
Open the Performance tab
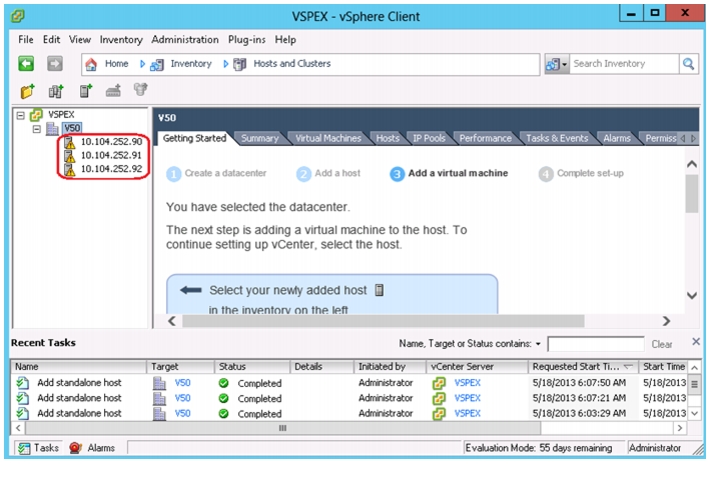[x=485, y=138]
